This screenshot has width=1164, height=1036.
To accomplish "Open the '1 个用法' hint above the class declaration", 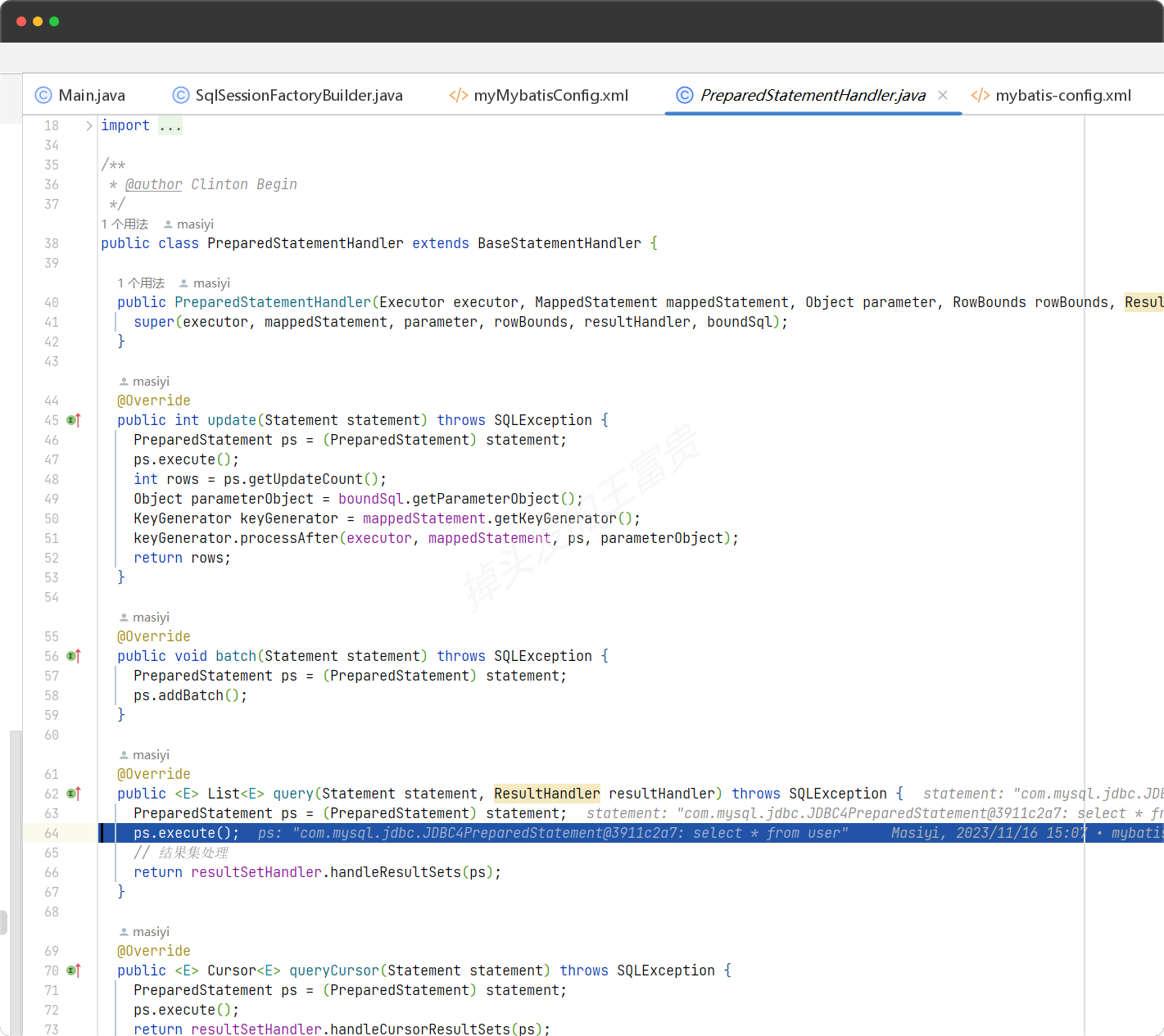I will tap(125, 224).
